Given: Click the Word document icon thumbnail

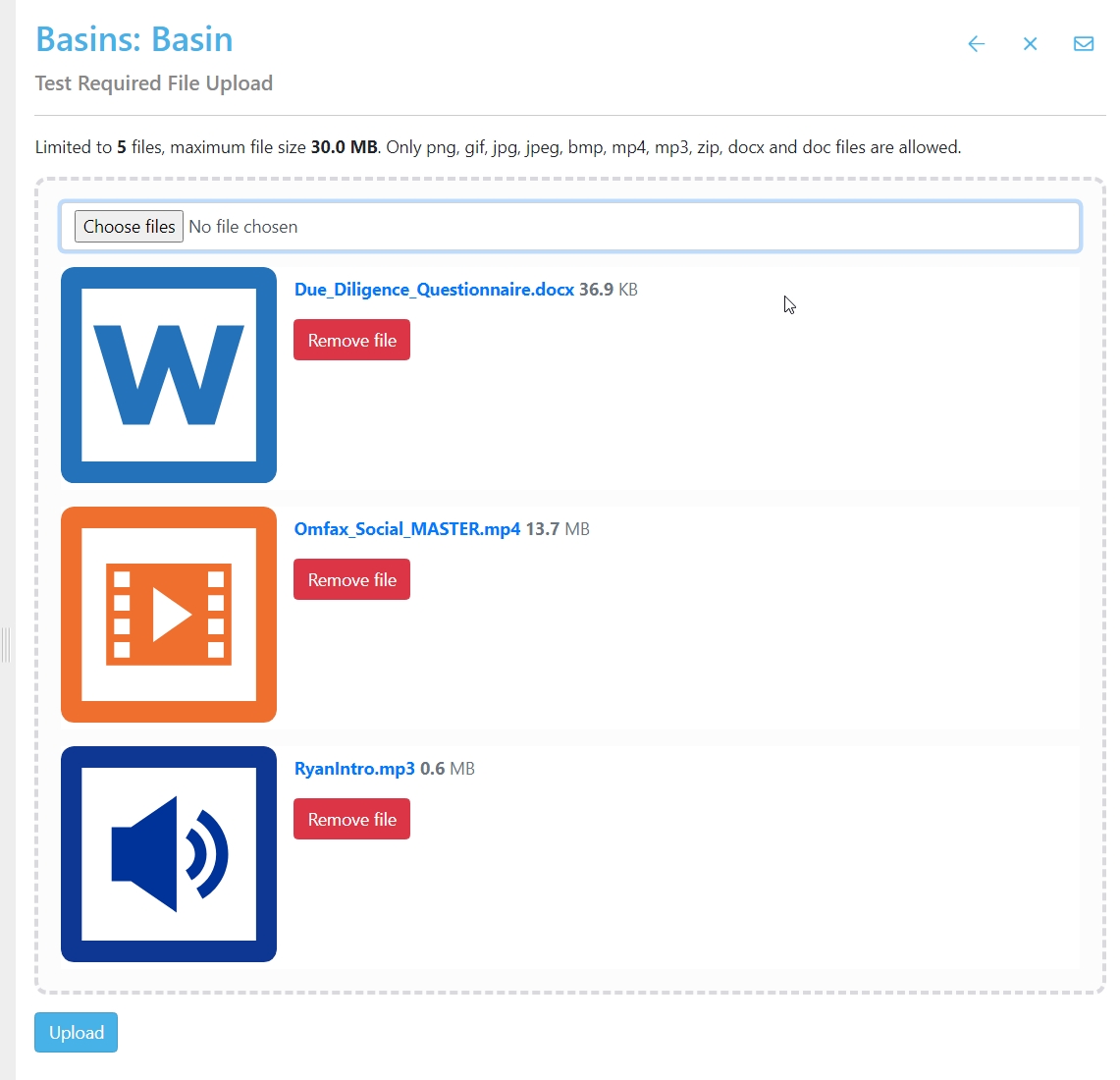Looking at the screenshot, I should coord(169,375).
